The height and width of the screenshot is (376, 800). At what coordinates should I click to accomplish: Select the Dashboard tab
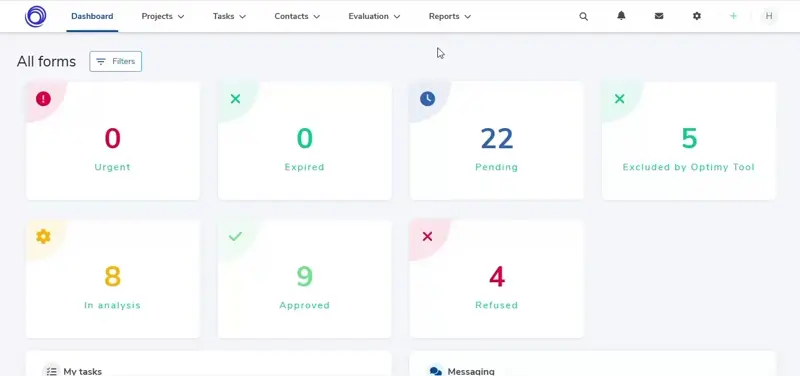coord(92,16)
